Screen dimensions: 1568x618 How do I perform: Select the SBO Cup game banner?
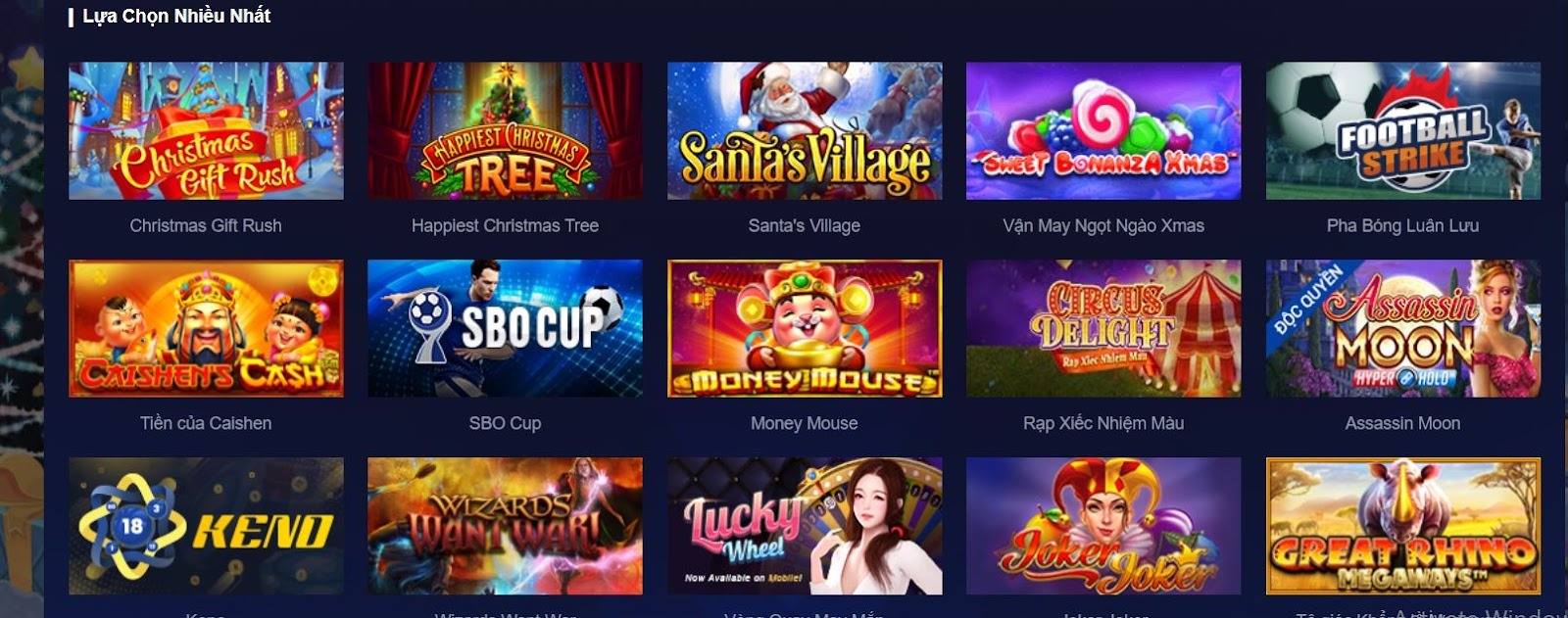(x=505, y=328)
